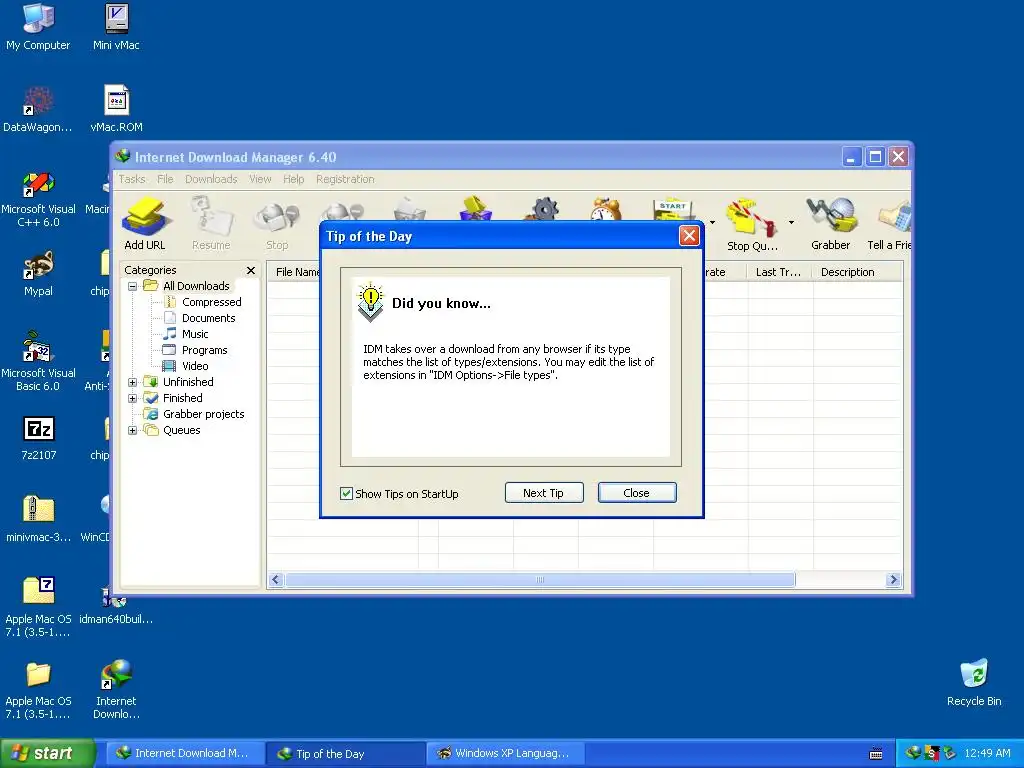Select the minivmac-3 zip folder icon
1024x768 pixels.
(x=38, y=519)
